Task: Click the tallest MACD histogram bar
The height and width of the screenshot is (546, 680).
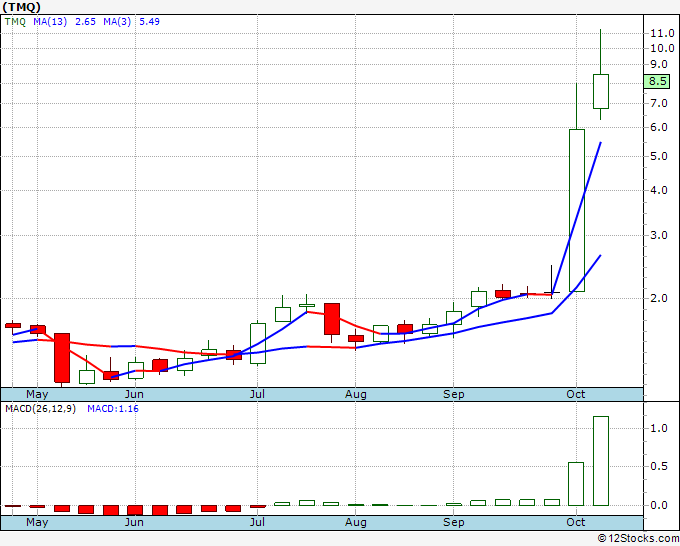Action: click(x=601, y=461)
